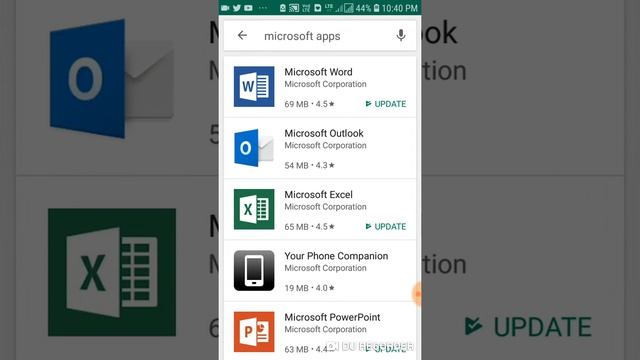The image size is (640, 360).
Task: Select the Microsoft Outlook title
Action: tap(324, 133)
